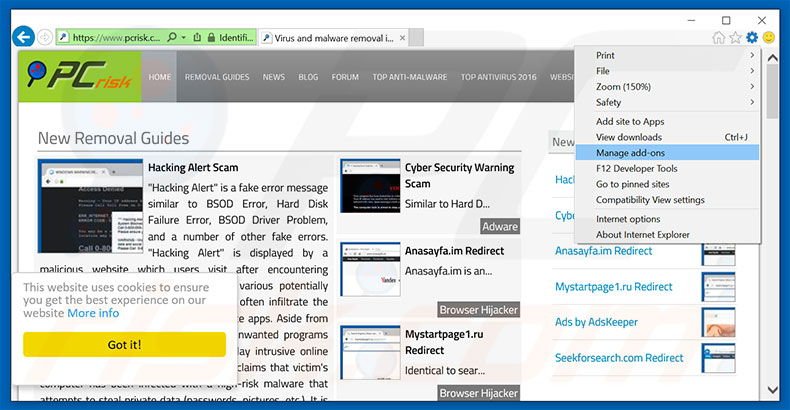Click the Home house icon

click(719, 38)
